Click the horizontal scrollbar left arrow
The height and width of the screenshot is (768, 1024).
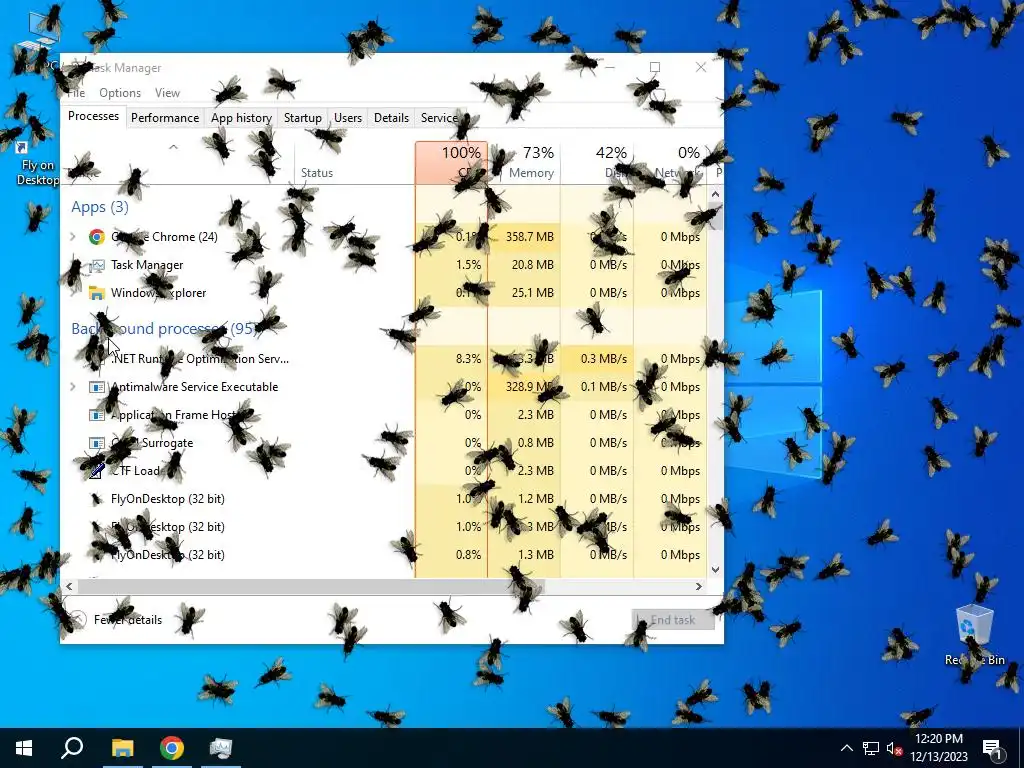[x=69, y=586]
